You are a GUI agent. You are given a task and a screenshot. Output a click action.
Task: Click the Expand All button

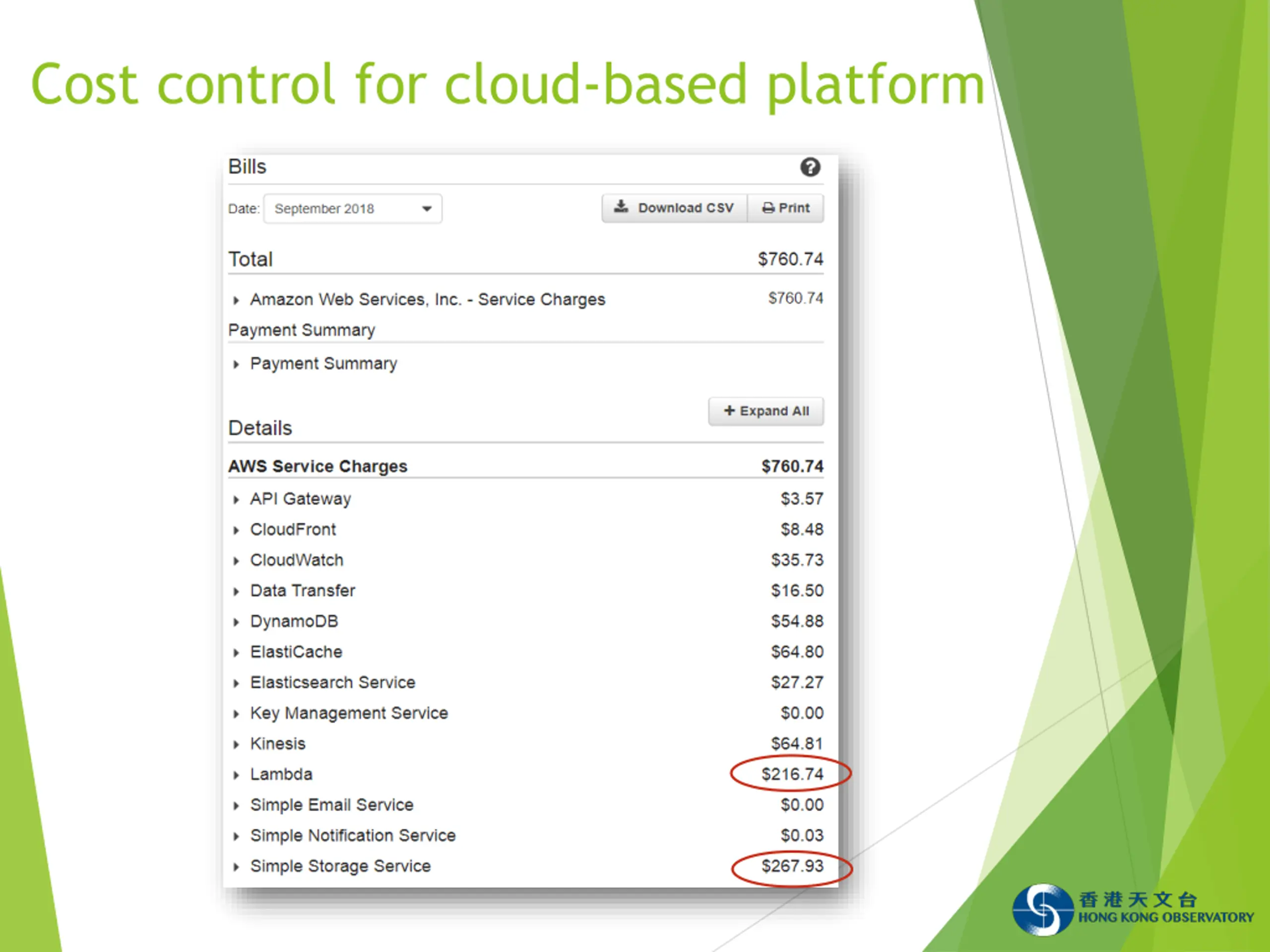point(766,411)
